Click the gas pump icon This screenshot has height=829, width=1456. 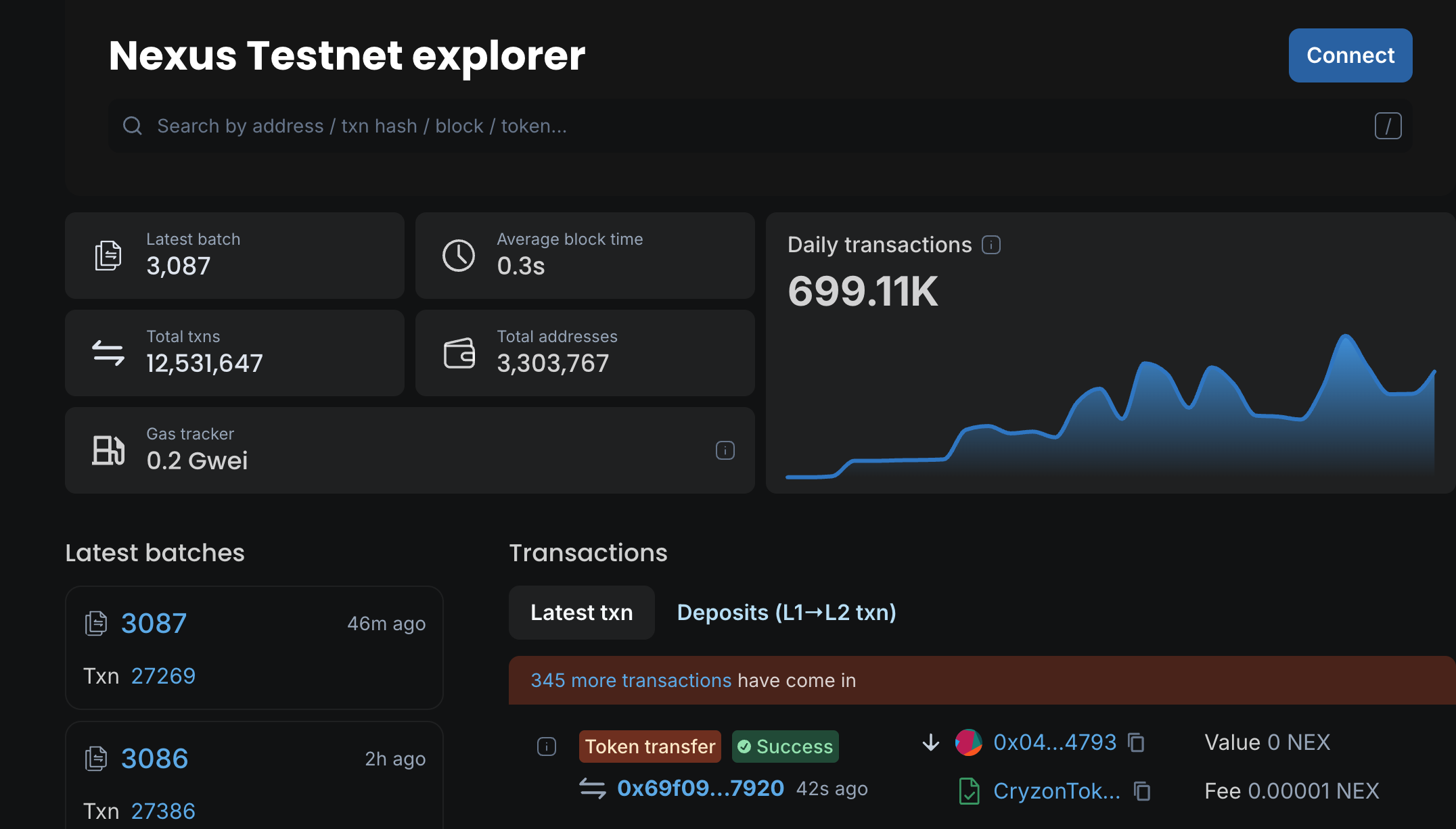(x=108, y=450)
